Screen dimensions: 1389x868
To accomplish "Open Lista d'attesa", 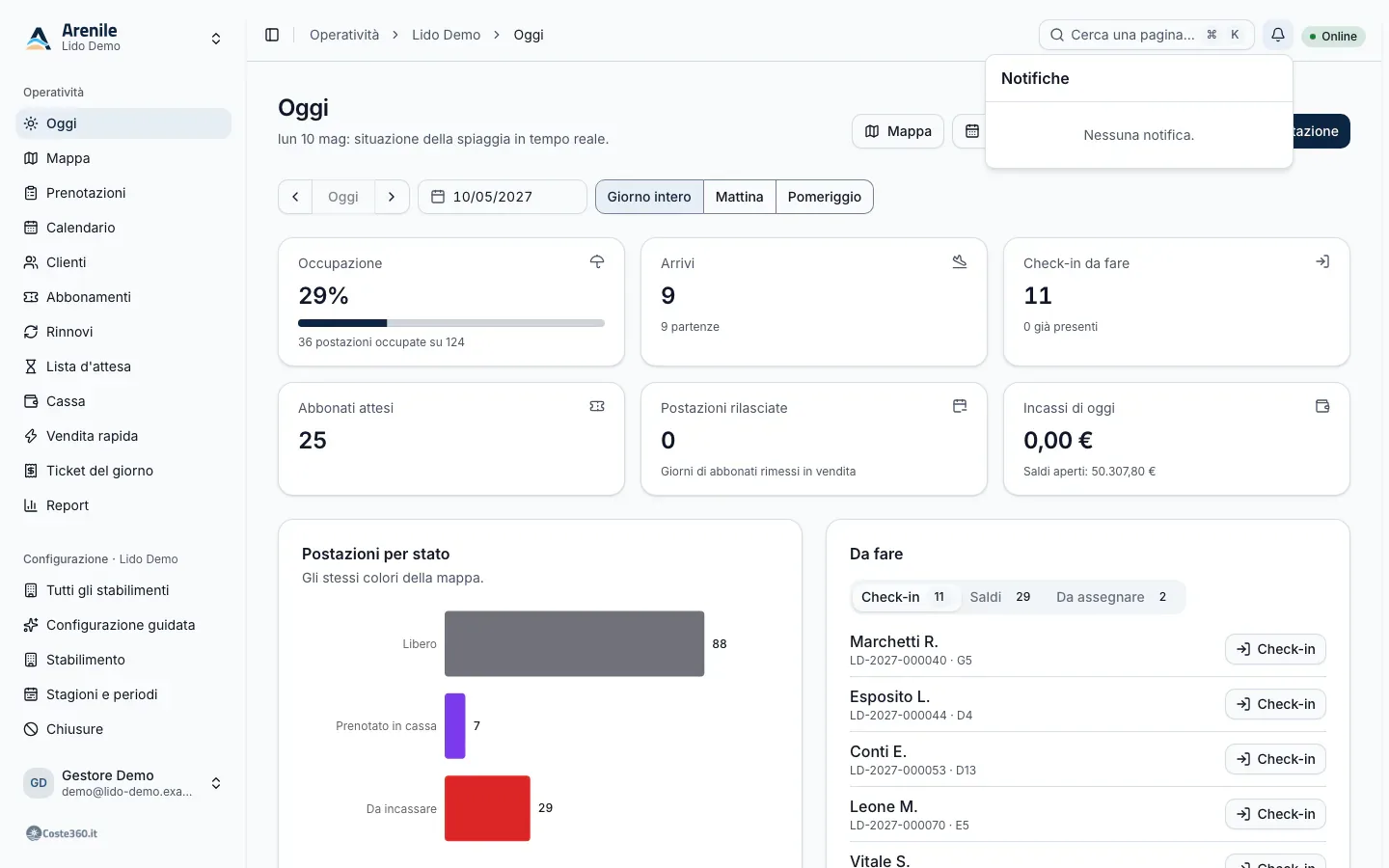I will pos(123,366).
